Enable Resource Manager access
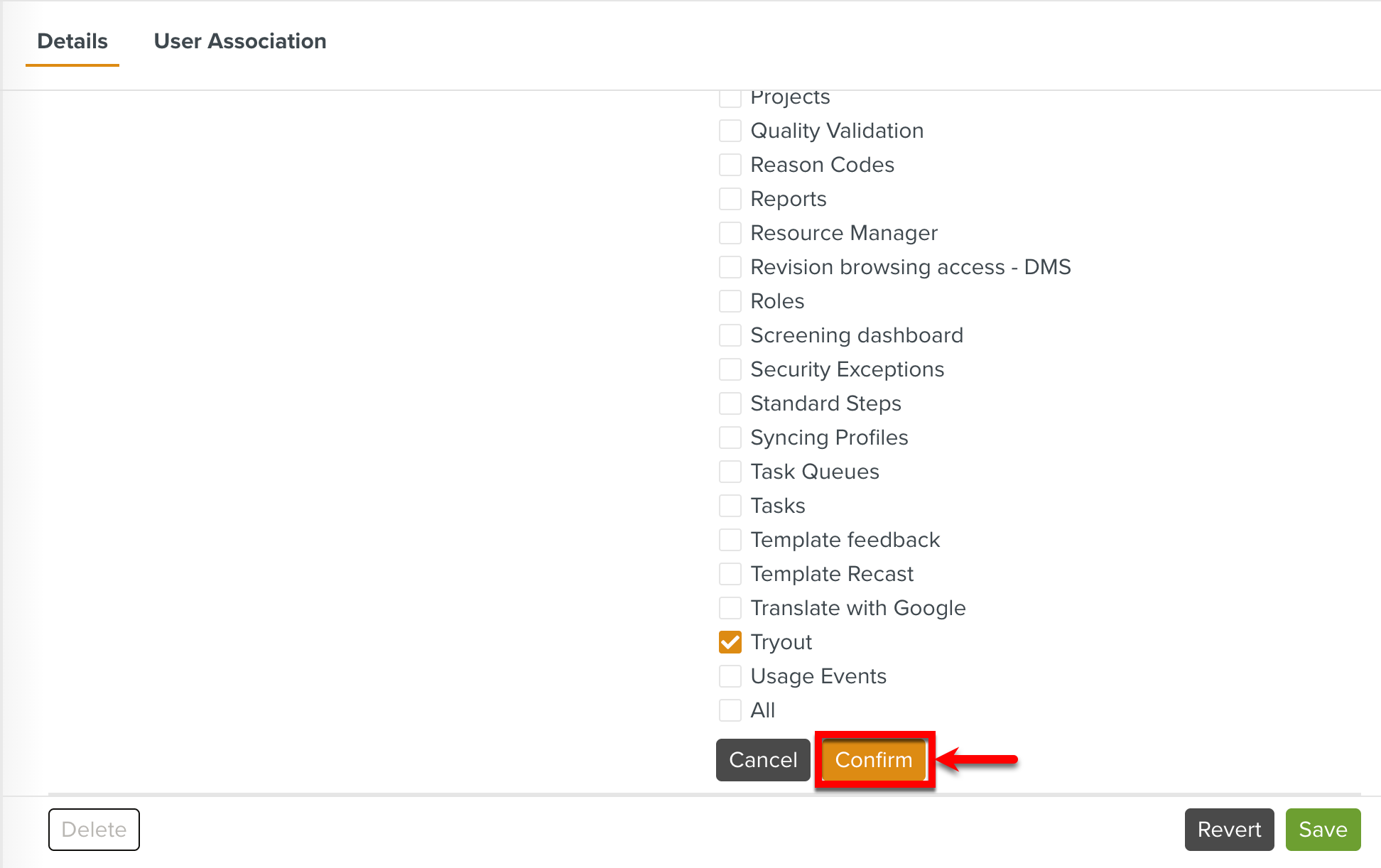The image size is (1381, 868). (x=730, y=232)
